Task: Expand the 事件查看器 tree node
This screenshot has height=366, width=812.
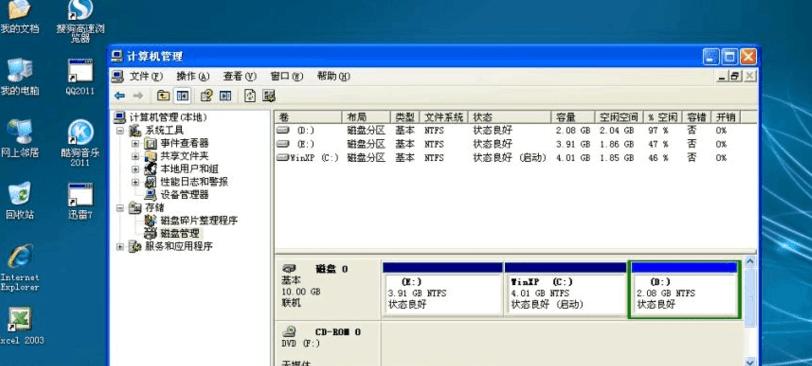Action: coord(135,143)
